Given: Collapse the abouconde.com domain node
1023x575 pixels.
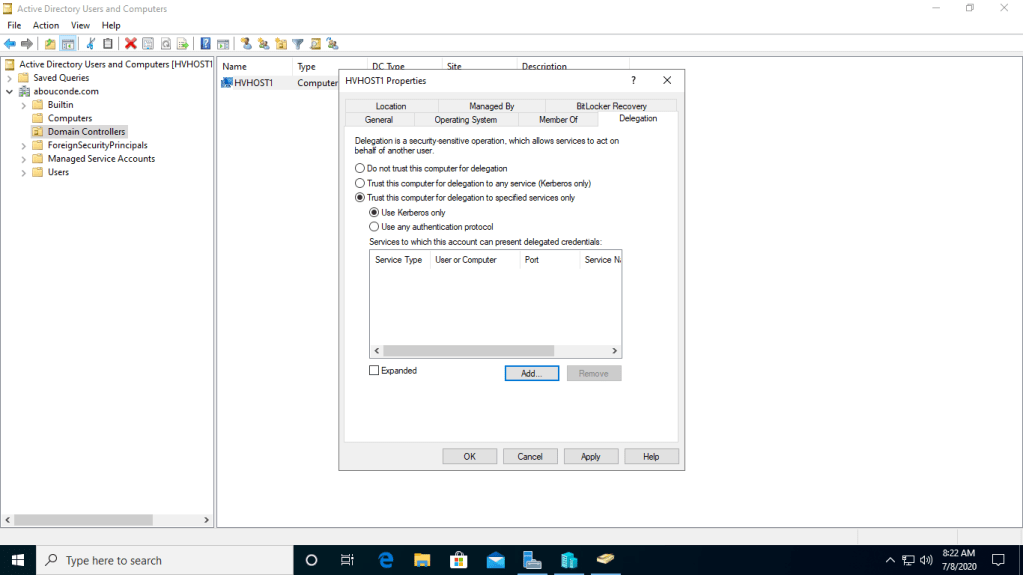Looking at the screenshot, I should (10, 91).
